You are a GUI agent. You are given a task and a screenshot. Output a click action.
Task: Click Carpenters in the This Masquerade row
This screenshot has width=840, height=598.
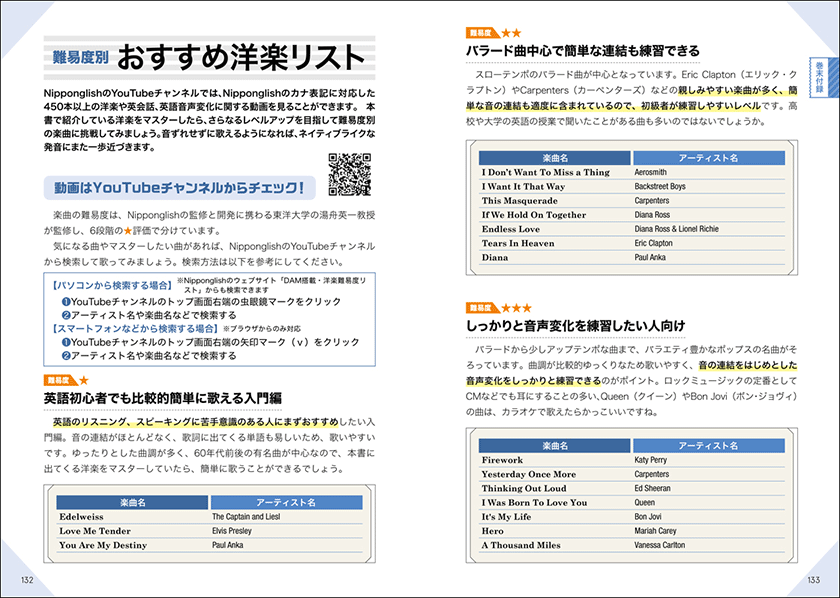pos(651,201)
